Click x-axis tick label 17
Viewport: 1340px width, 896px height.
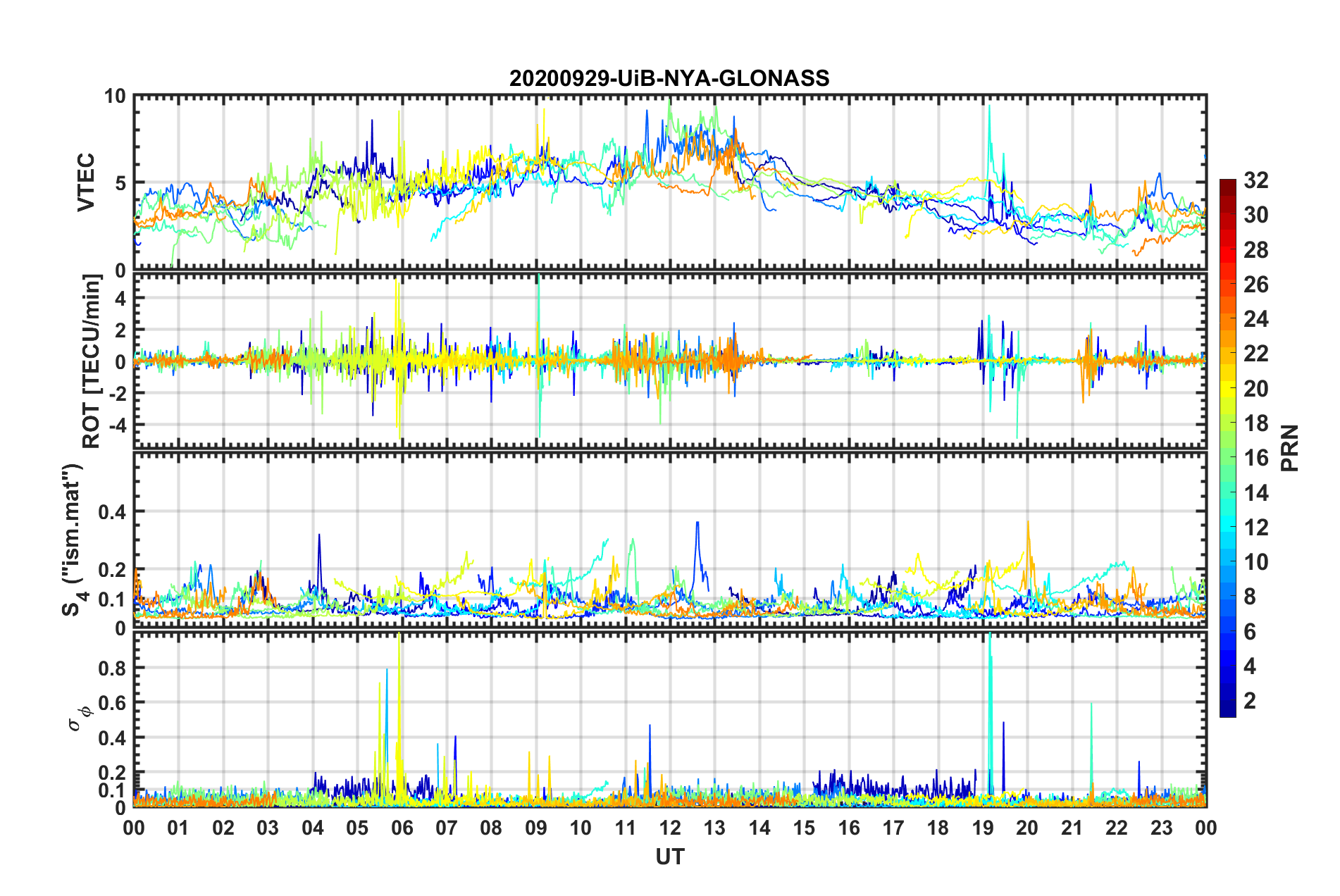click(893, 828)
